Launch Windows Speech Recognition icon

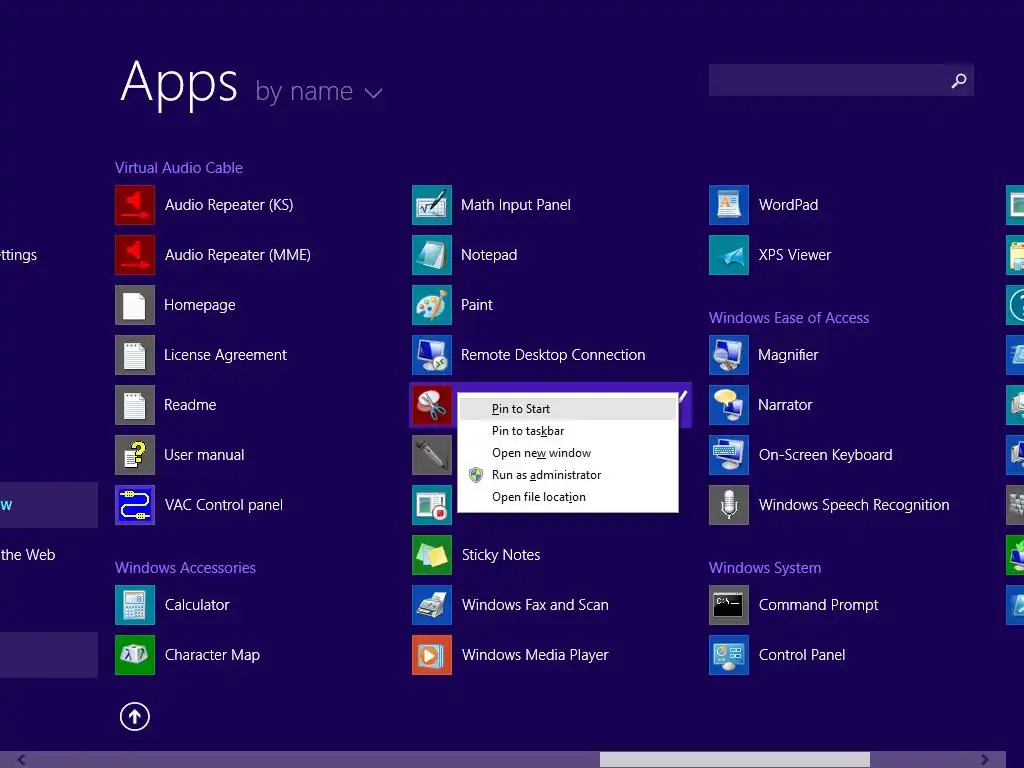[x=729, y=505]
